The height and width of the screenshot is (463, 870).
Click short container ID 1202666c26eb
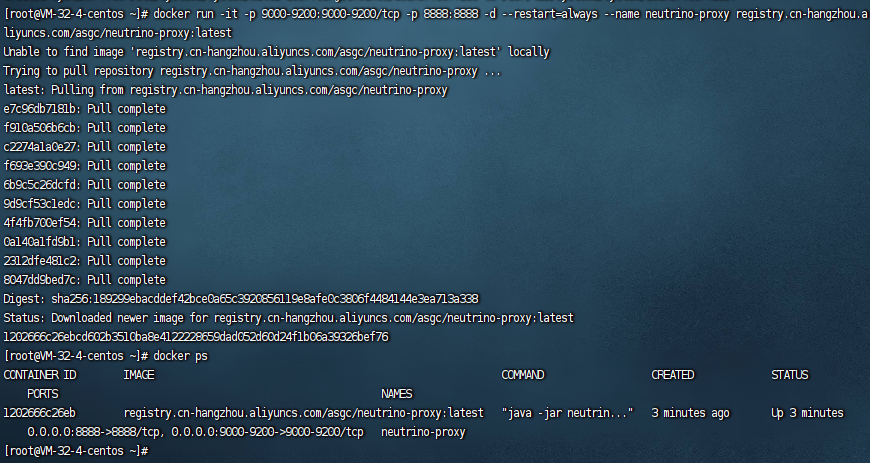(x=39, y=412)
